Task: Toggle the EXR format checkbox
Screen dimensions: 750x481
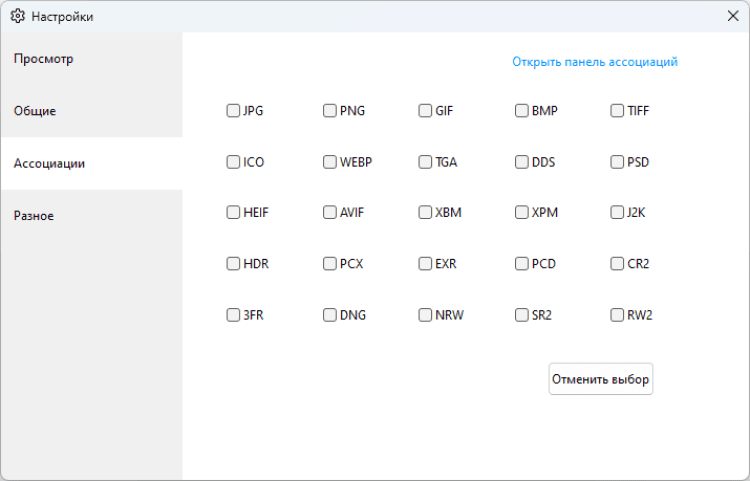Action: pos(425,264)
